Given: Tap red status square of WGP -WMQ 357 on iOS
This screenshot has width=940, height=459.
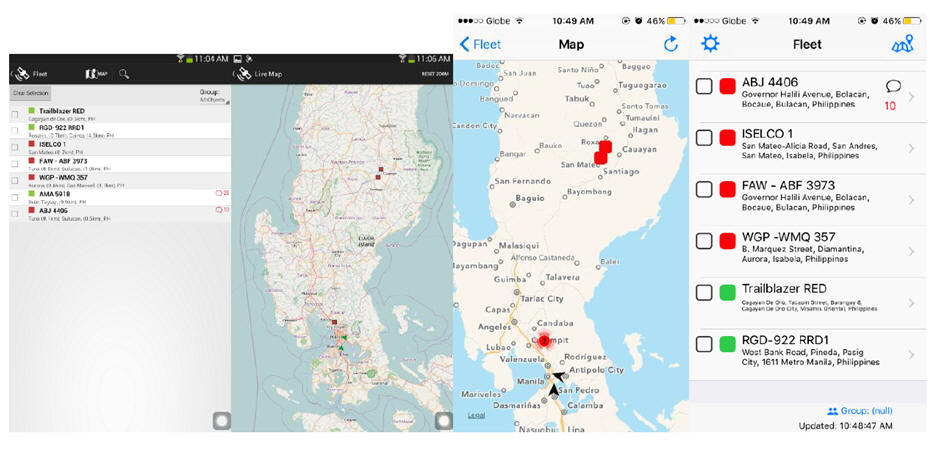Looking at the screenshot, I should (x=727, y=241).
